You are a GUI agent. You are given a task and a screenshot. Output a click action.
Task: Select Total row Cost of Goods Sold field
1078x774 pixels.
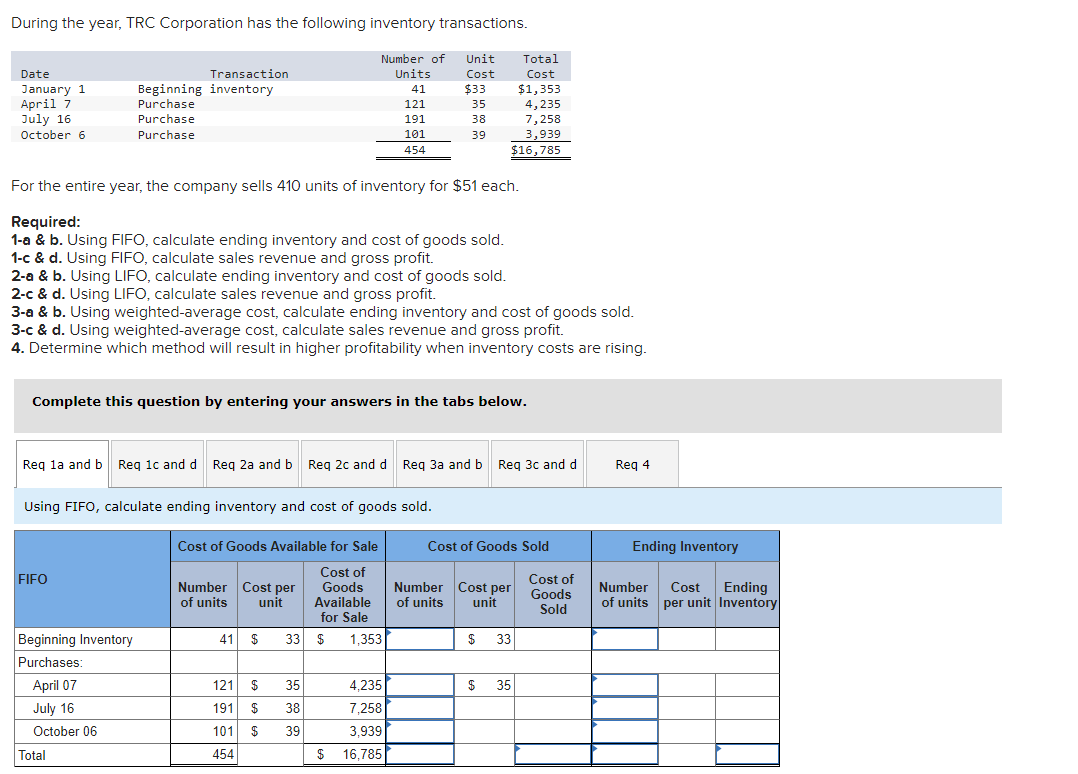553,755
